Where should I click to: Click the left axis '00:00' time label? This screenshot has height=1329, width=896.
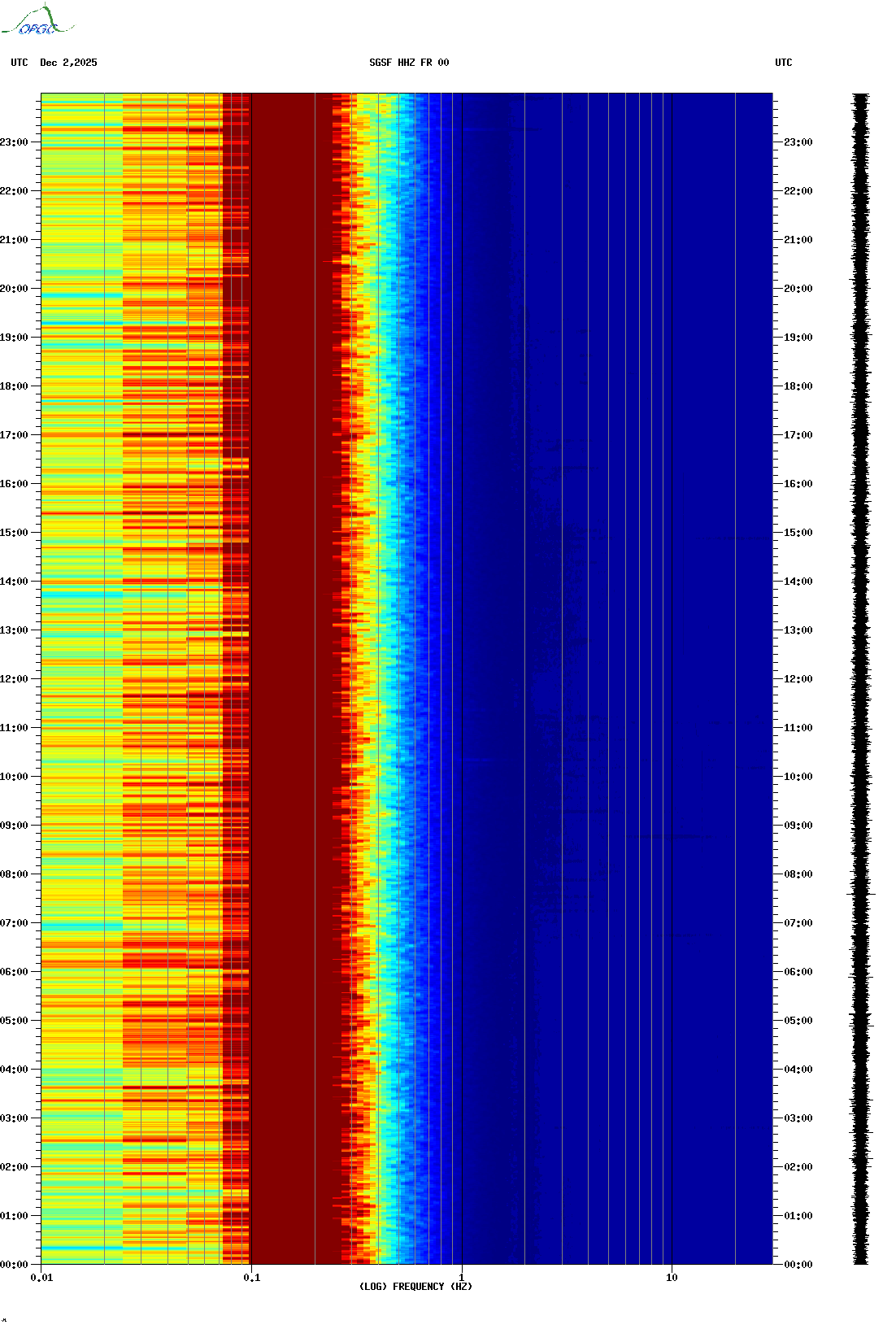pos(14,1265)
